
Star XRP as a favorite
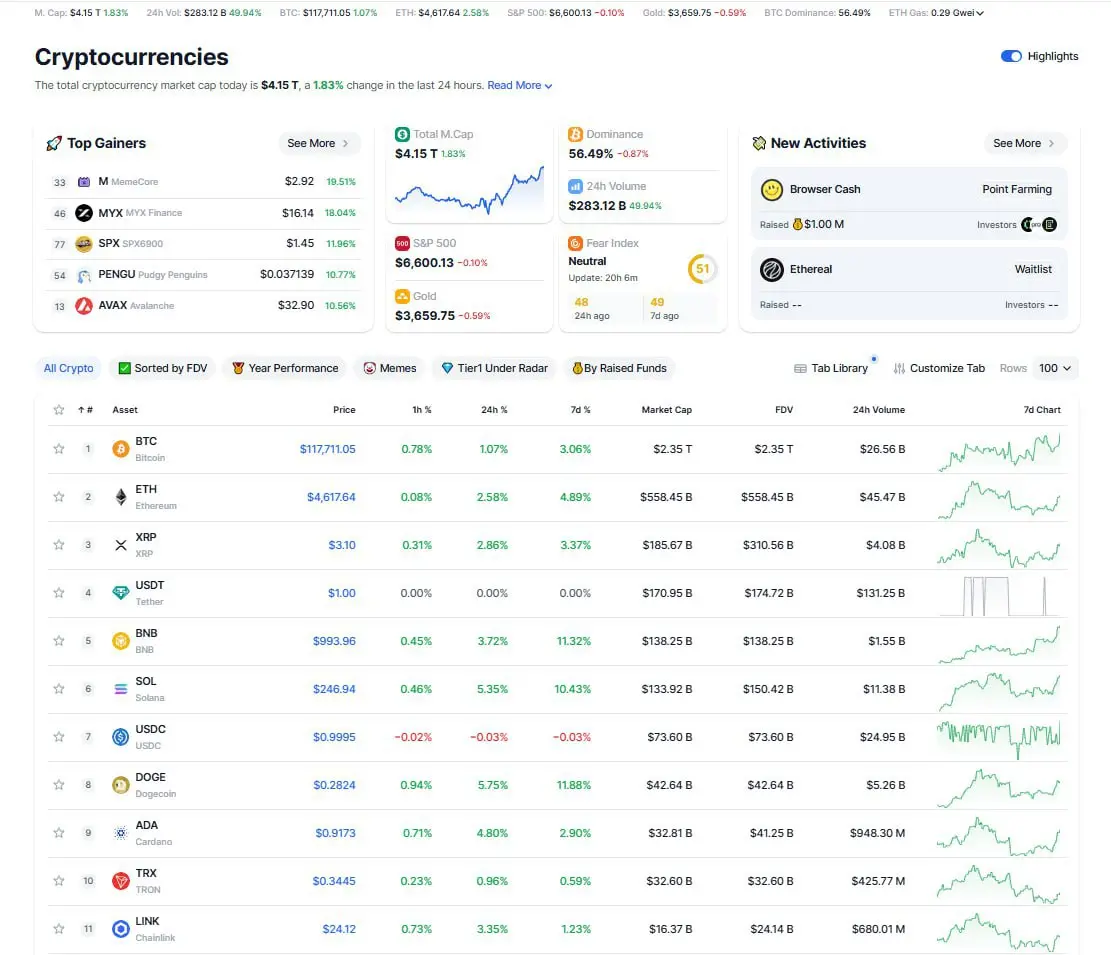pos(59,545)
